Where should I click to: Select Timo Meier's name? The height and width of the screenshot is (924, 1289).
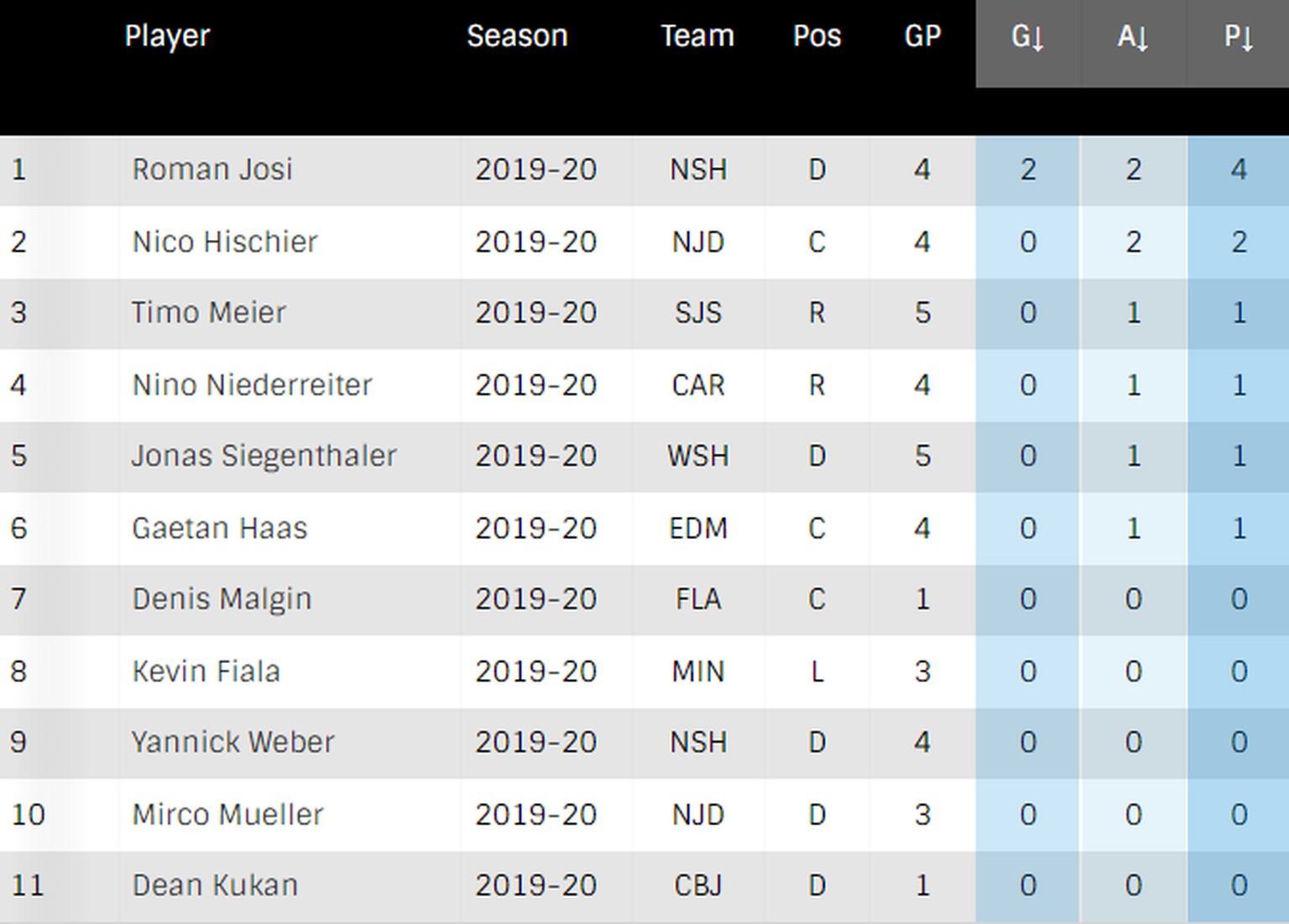[x=209, y=313]
